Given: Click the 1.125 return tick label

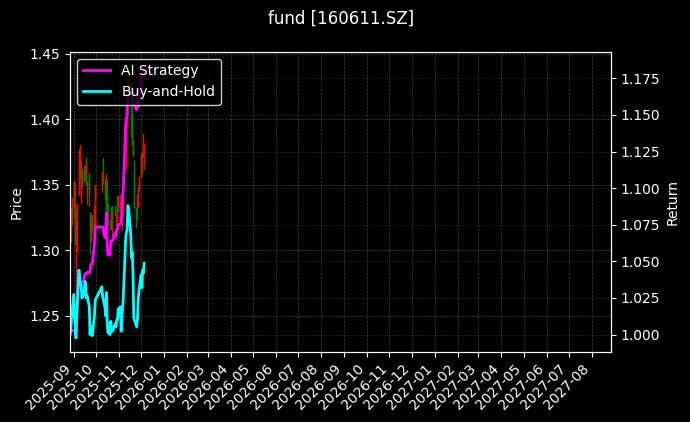Looking at the screenshot, I should click(640, 152).
